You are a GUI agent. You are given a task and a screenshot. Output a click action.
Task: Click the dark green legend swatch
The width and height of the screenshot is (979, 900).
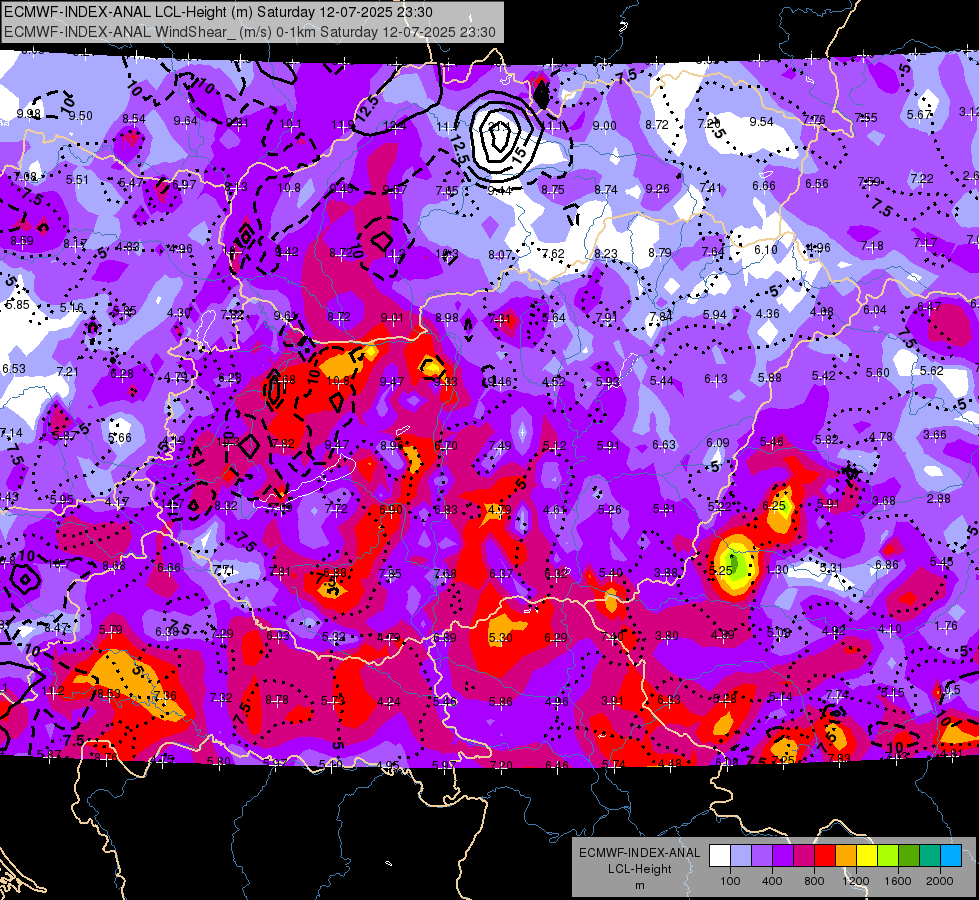[x=909, y=856]
